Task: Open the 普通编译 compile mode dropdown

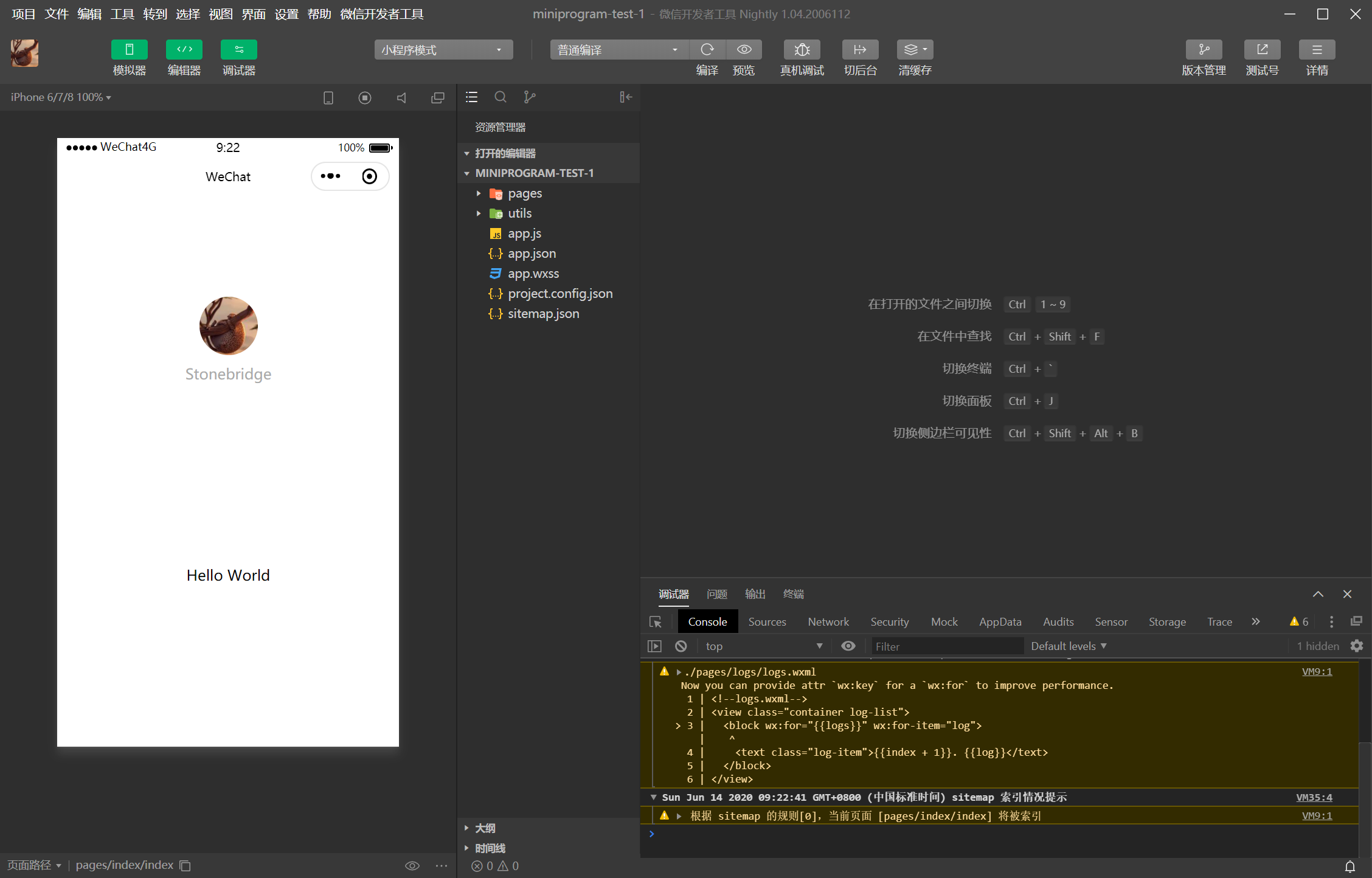Action: pos(619,50)
